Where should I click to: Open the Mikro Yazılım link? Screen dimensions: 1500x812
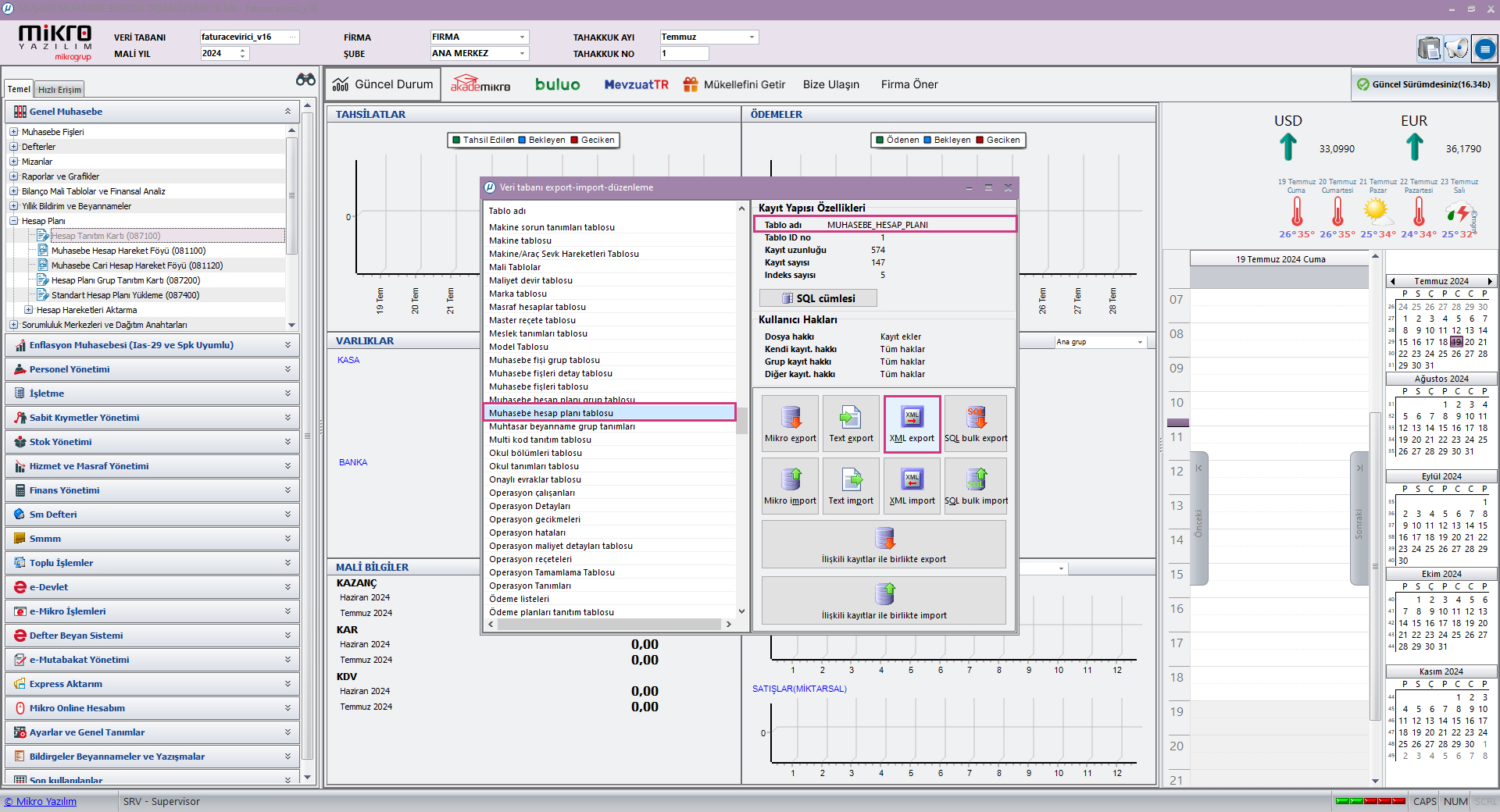click(x=41, y=801)
